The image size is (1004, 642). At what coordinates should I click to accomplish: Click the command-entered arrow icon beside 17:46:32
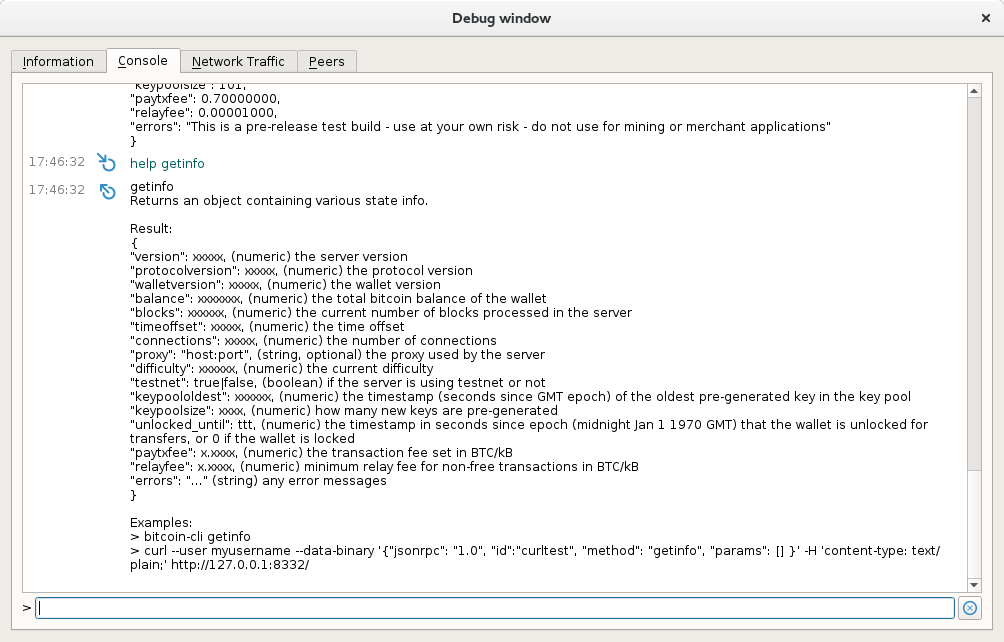(107, 162)
